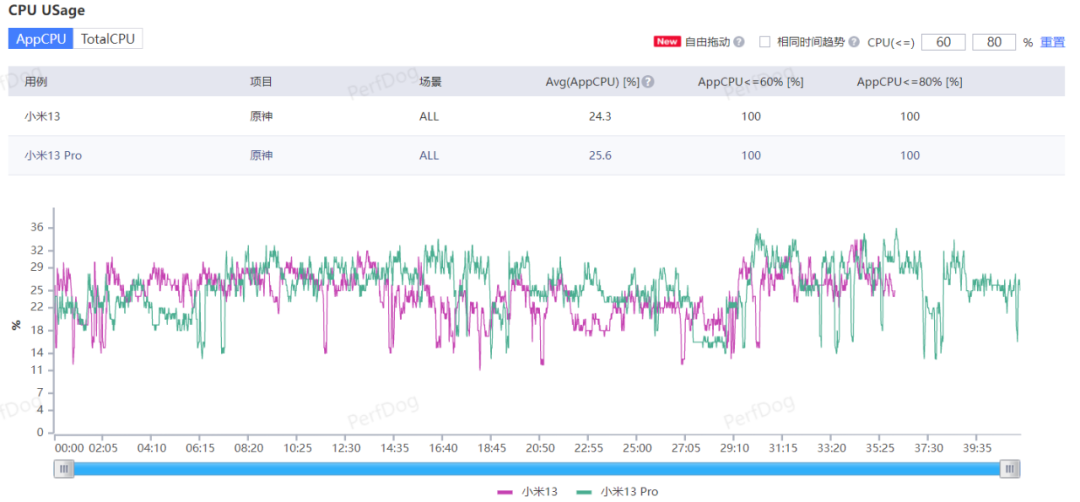Click help icon next to Avg(AppCPU) header
The image size is (1080, 502).
[648, 82]
